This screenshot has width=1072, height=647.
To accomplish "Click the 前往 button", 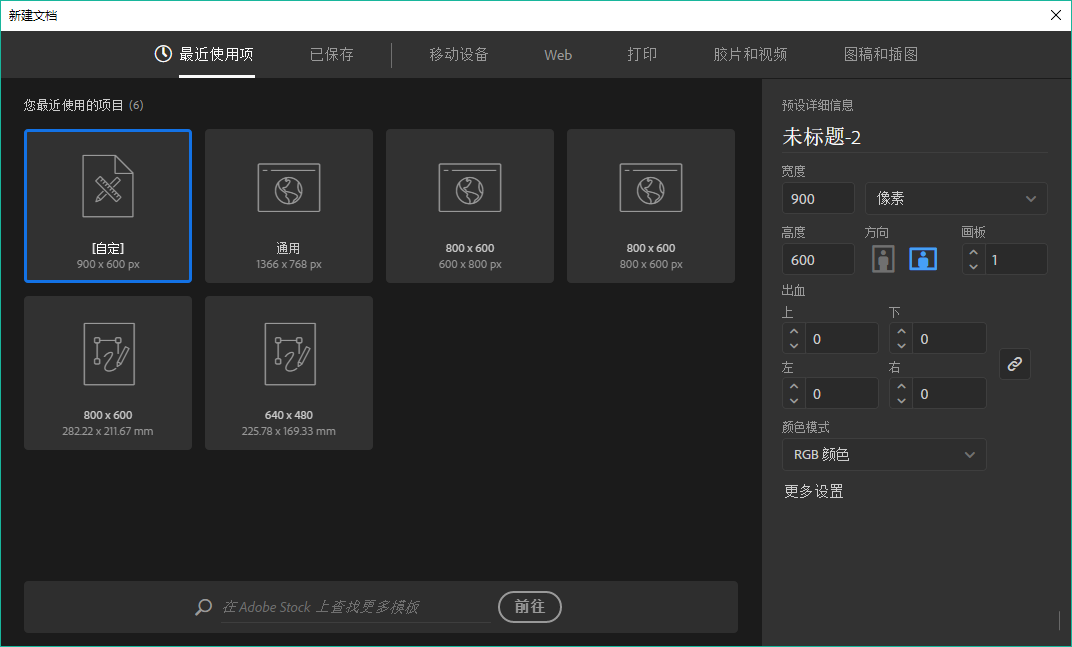I will coord(530,607).
